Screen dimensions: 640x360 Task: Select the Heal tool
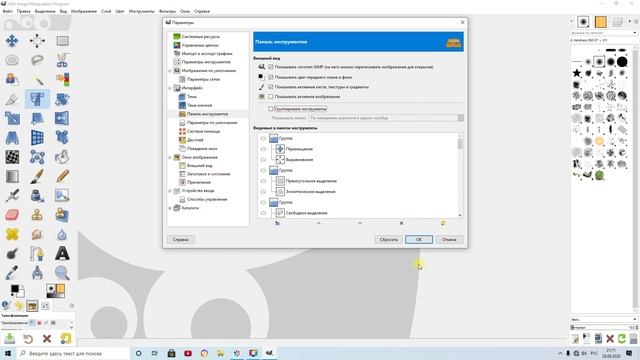pyautogui.click(x=12, y=234)
